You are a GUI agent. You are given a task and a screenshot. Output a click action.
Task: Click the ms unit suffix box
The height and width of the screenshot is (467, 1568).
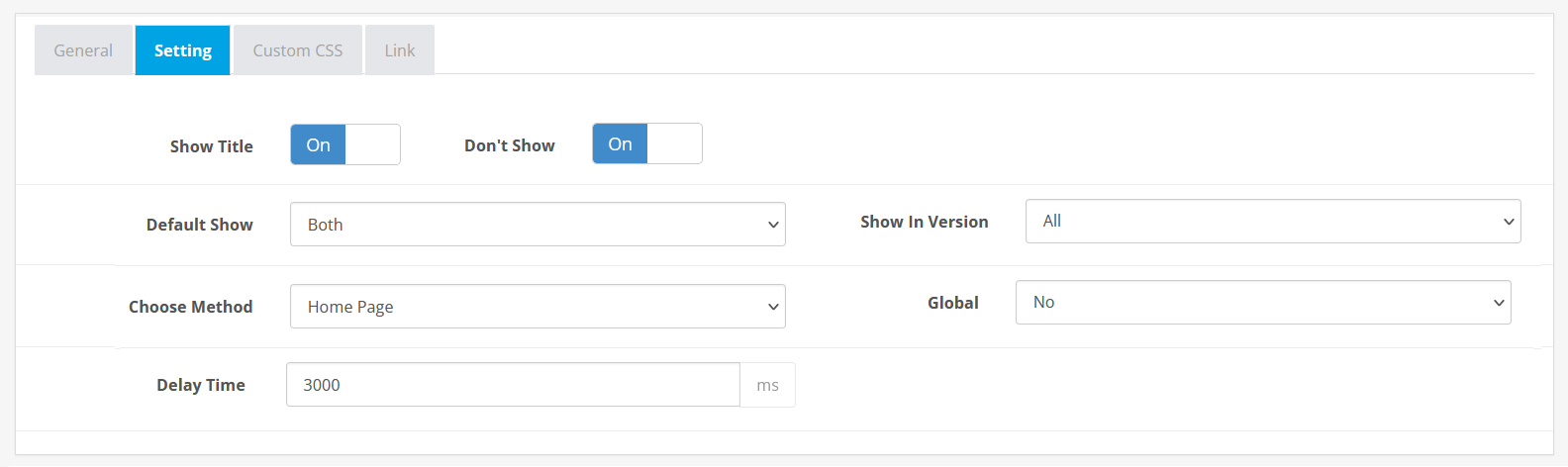click(x=767, y=385)
